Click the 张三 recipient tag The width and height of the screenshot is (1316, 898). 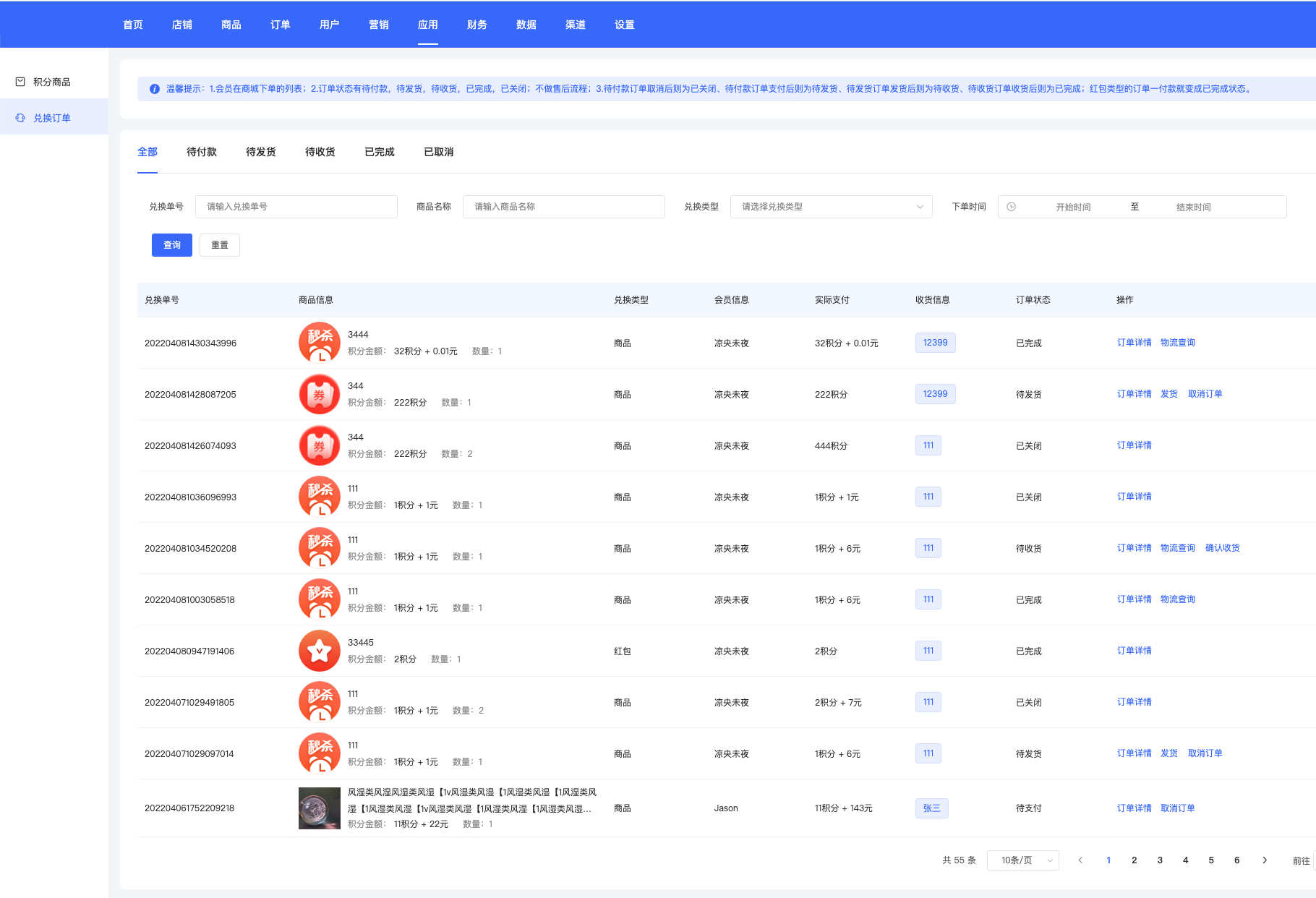click(931, 808)
